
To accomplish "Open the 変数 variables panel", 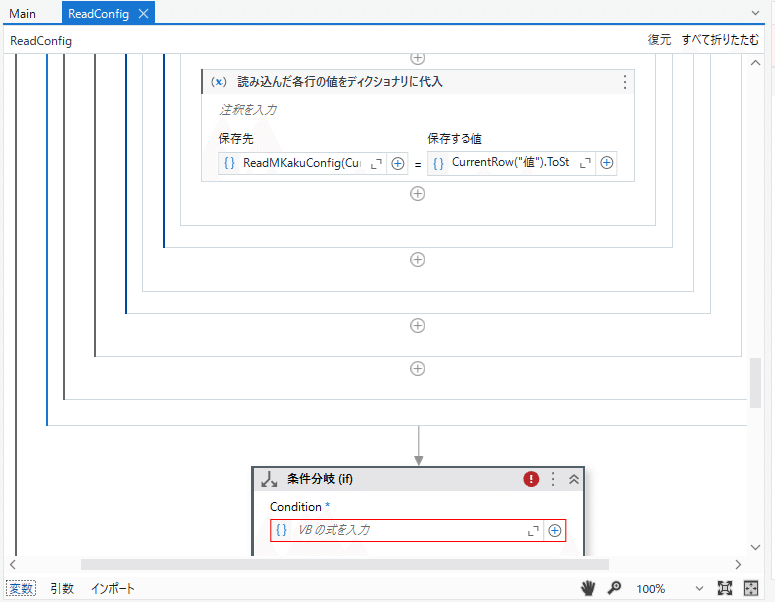I will (21, 589).
